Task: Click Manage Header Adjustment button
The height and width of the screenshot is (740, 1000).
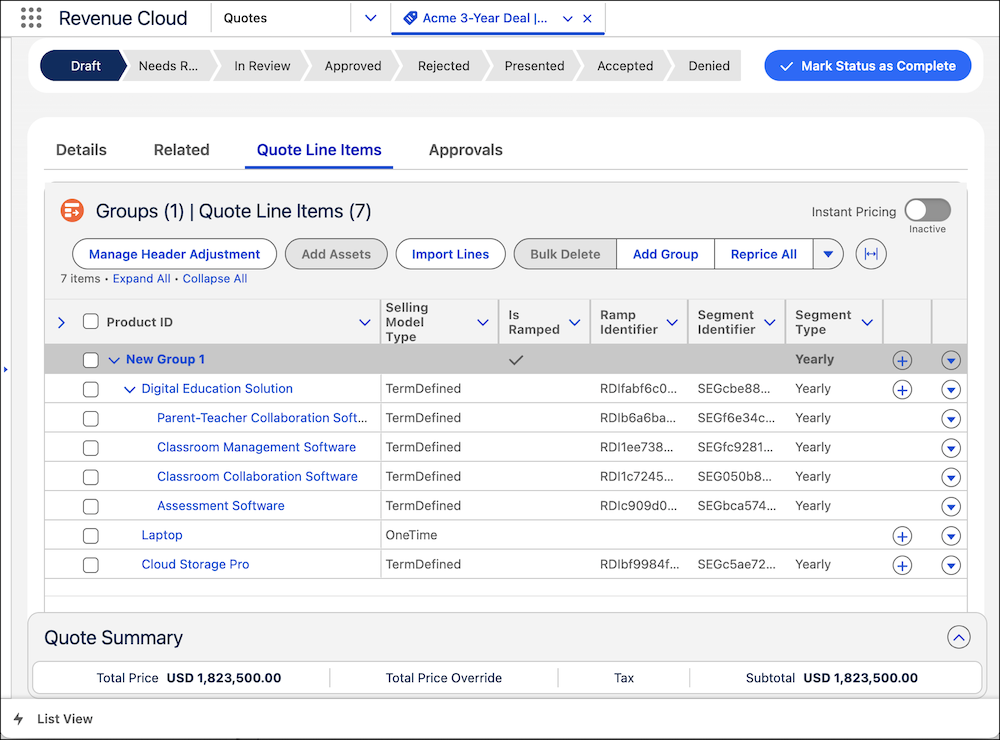Action: click(x=175, y=254)
